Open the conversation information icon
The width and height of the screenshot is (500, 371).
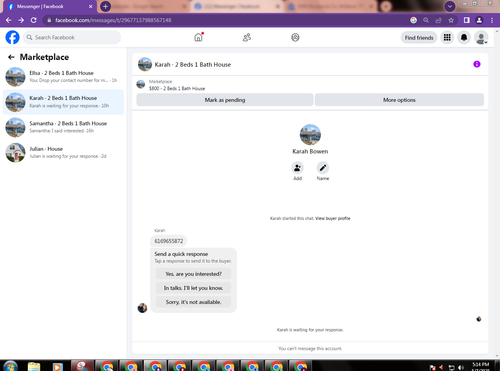point(477,64)
